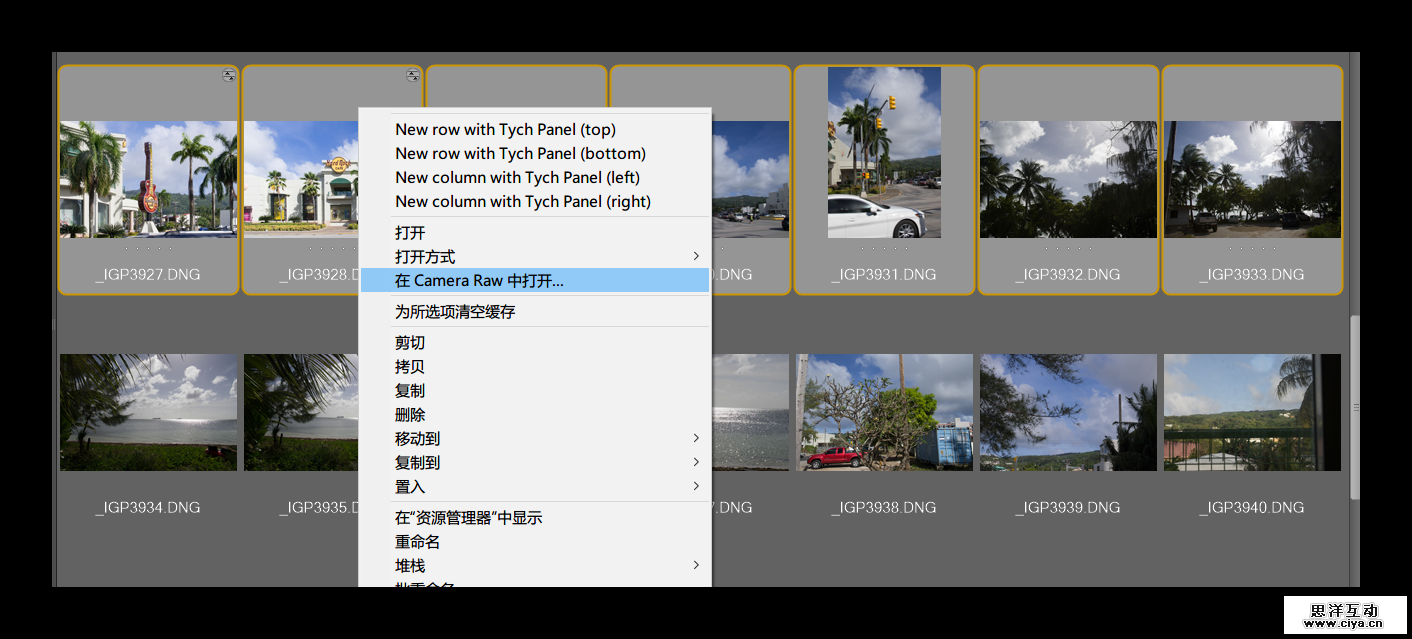Screen dimensions: 1412x639
Task: Select the _IGP3940.DNG thumbnail
Action: coord(1252,412)
